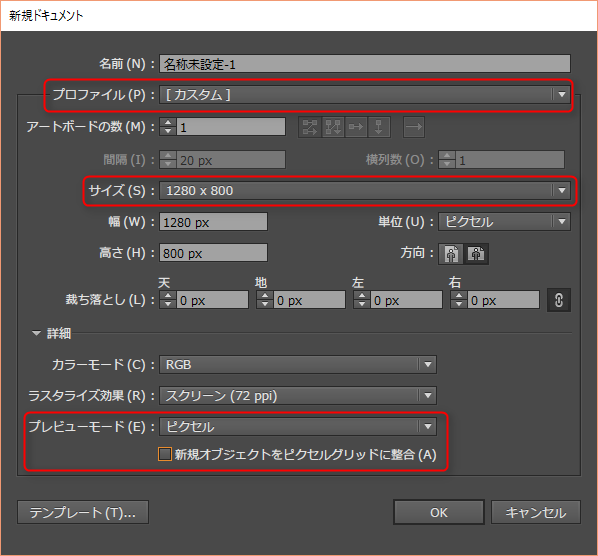Open the 単位 units dropdown
The width and height of the screenshot is (598, 556).
pyautogui.click(x=504, y=222)
